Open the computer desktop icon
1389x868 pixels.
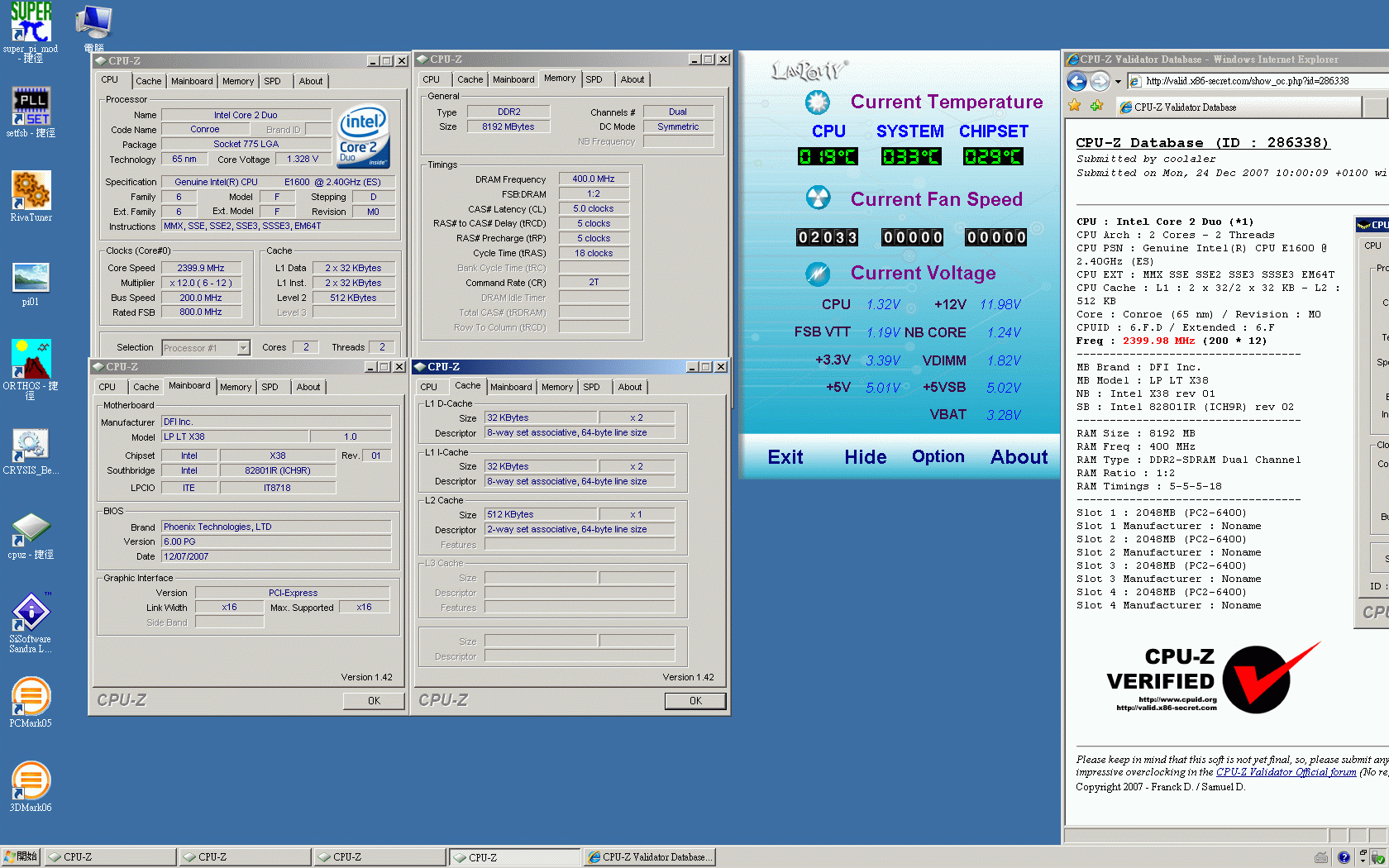[93, 27]
